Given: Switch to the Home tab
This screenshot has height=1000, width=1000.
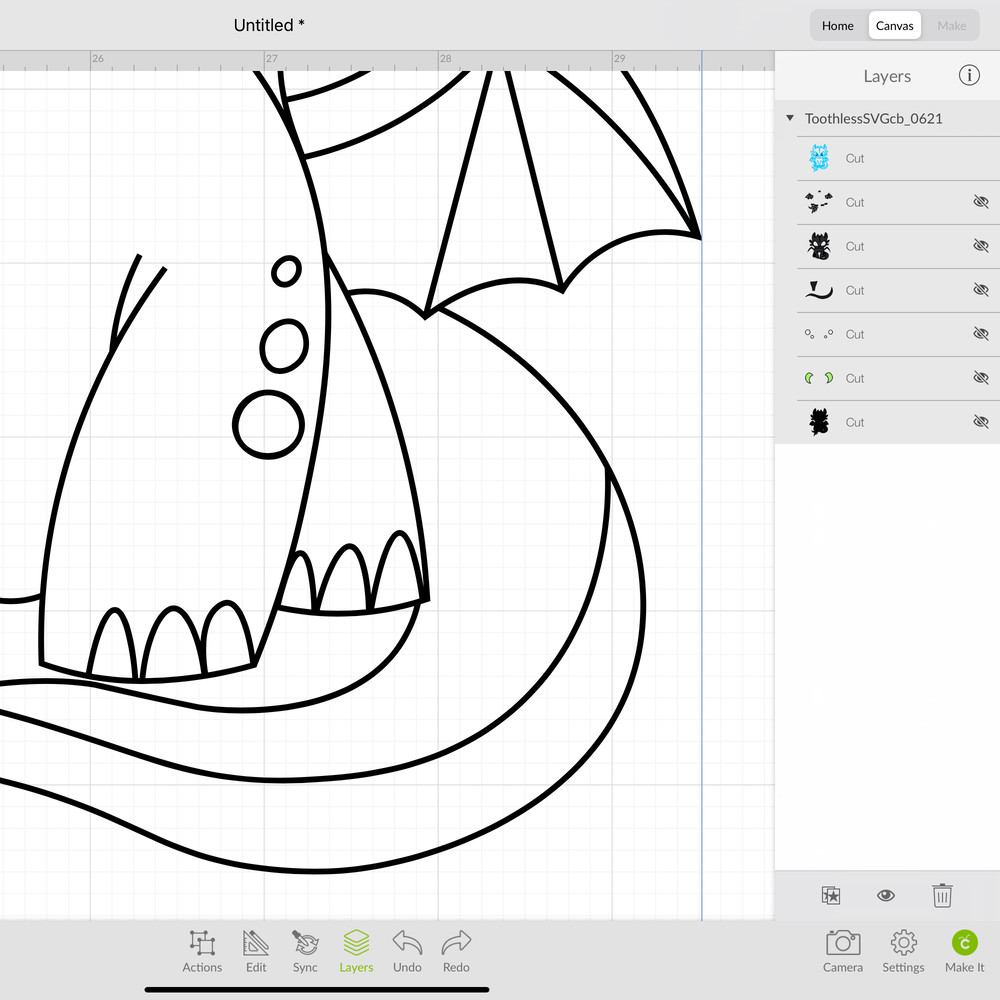Looking at the screenshot, I should tap(838, 26).
